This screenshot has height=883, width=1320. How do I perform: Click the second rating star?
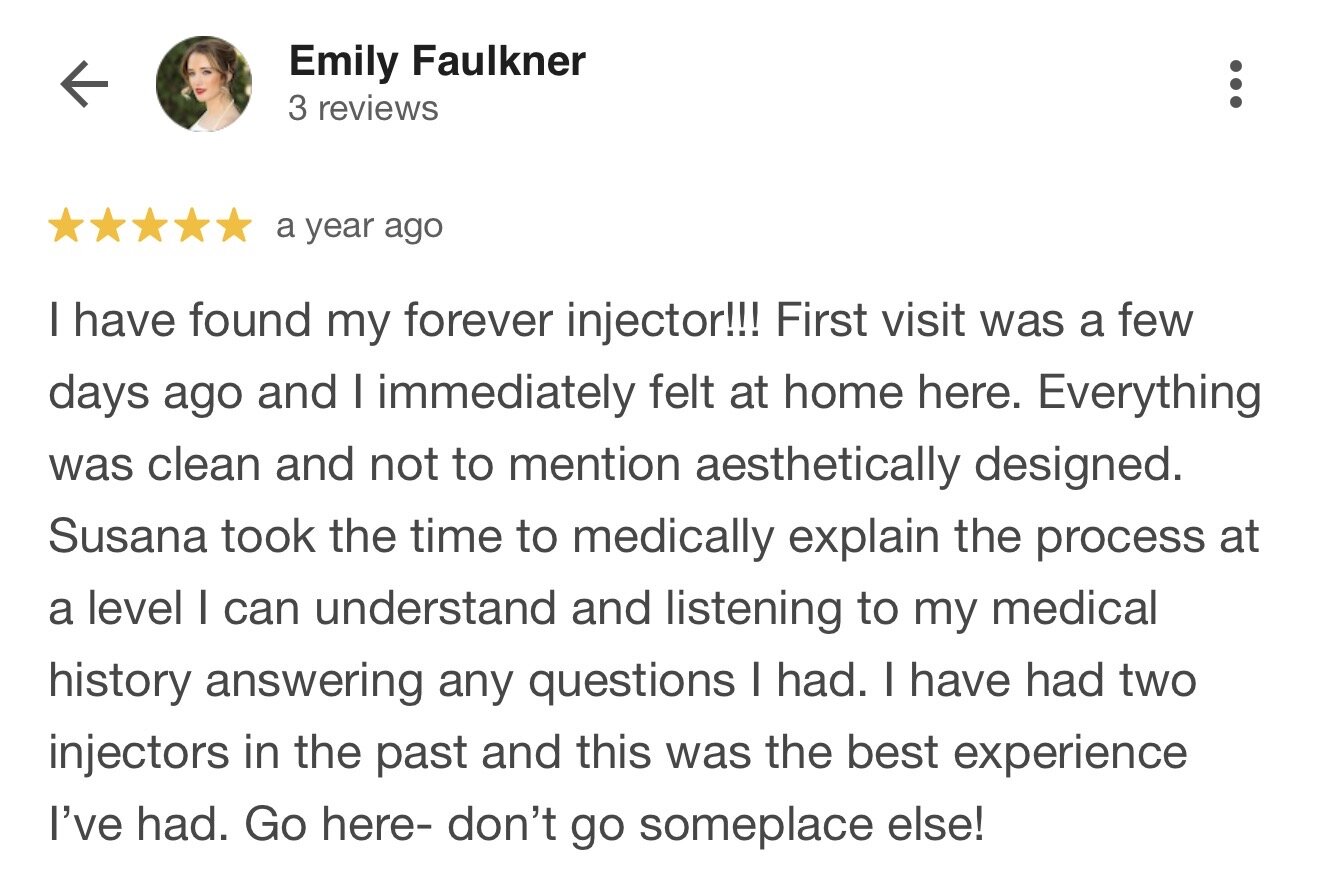tap(108, 227)
